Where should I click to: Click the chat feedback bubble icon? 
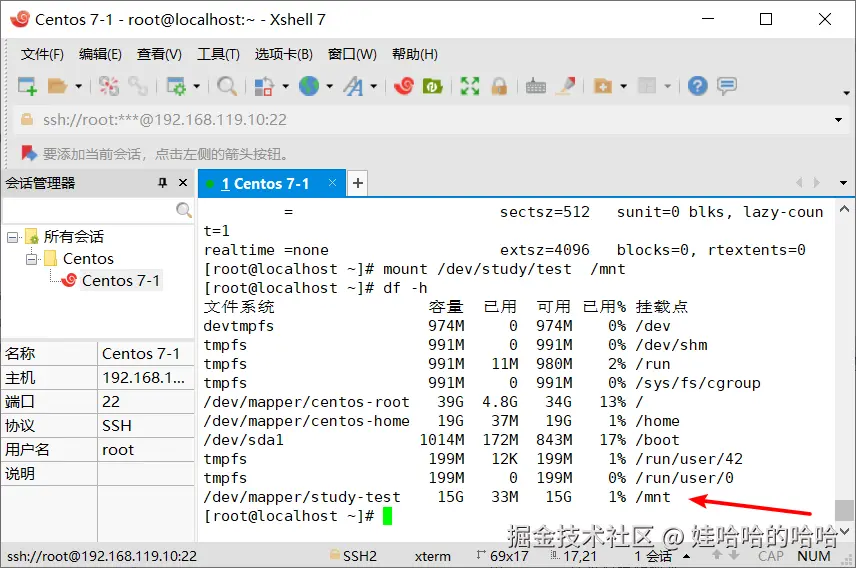727,86
